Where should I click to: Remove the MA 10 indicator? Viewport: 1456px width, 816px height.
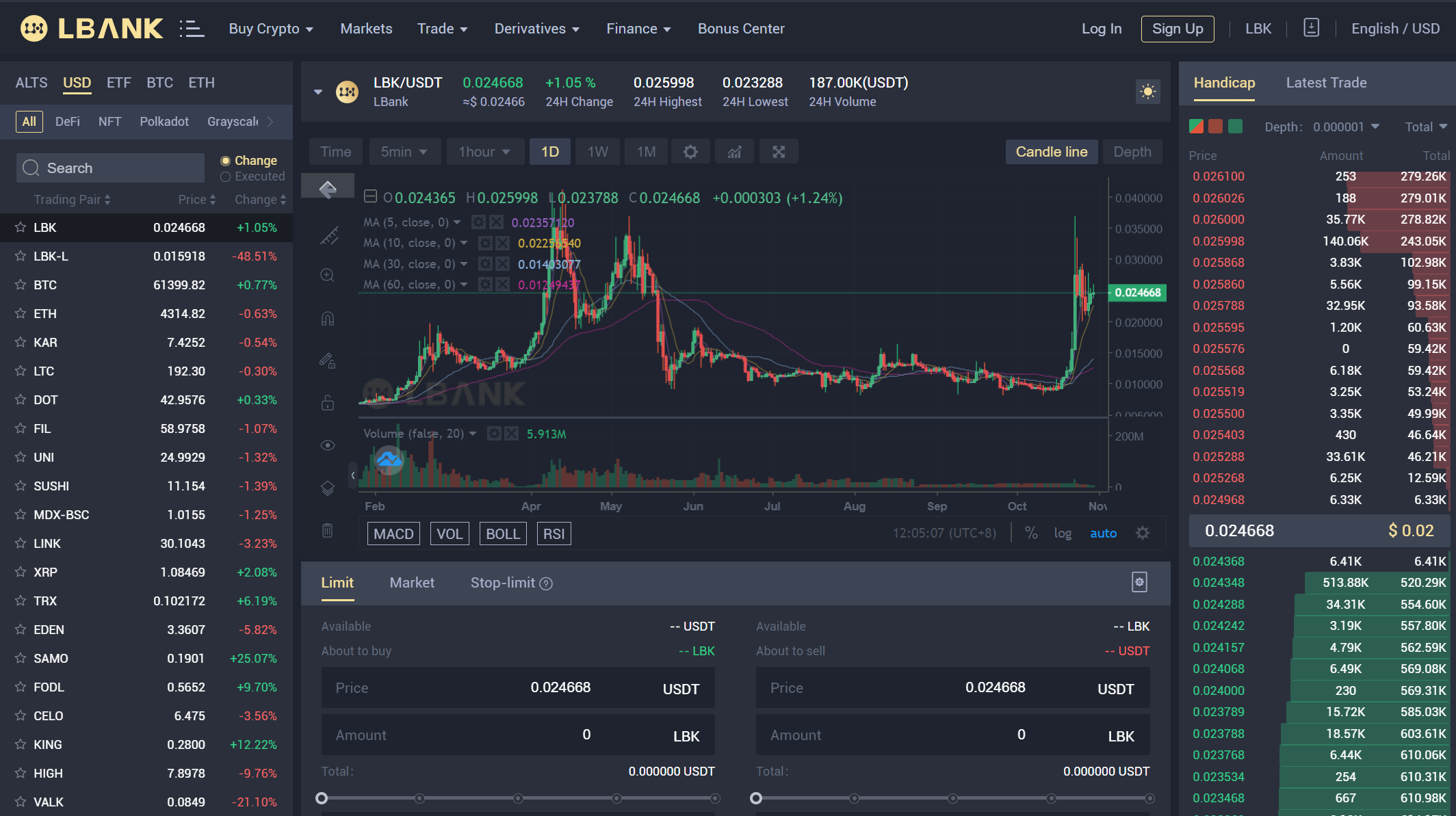(503, 243)
